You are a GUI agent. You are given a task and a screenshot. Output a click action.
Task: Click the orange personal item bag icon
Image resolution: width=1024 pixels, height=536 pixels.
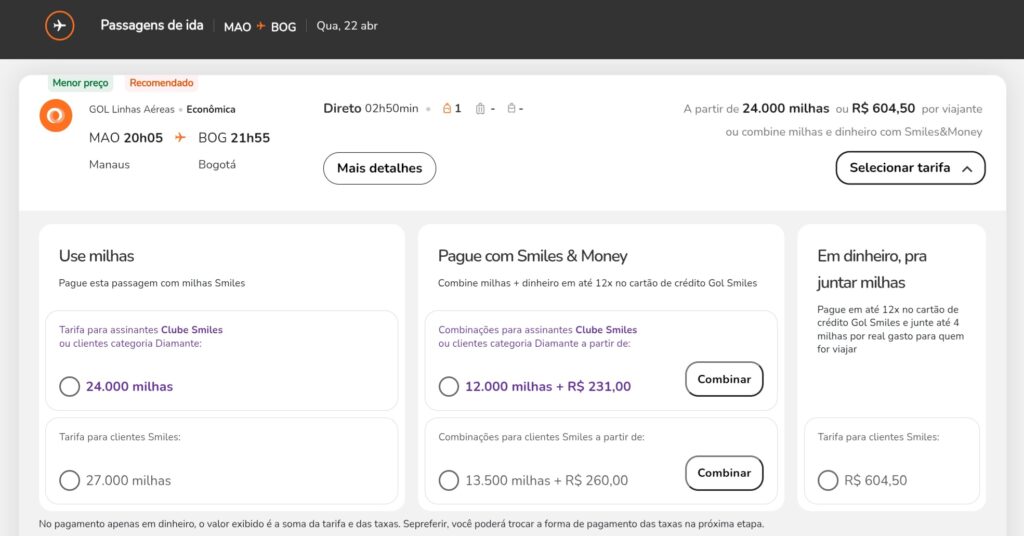447,109
